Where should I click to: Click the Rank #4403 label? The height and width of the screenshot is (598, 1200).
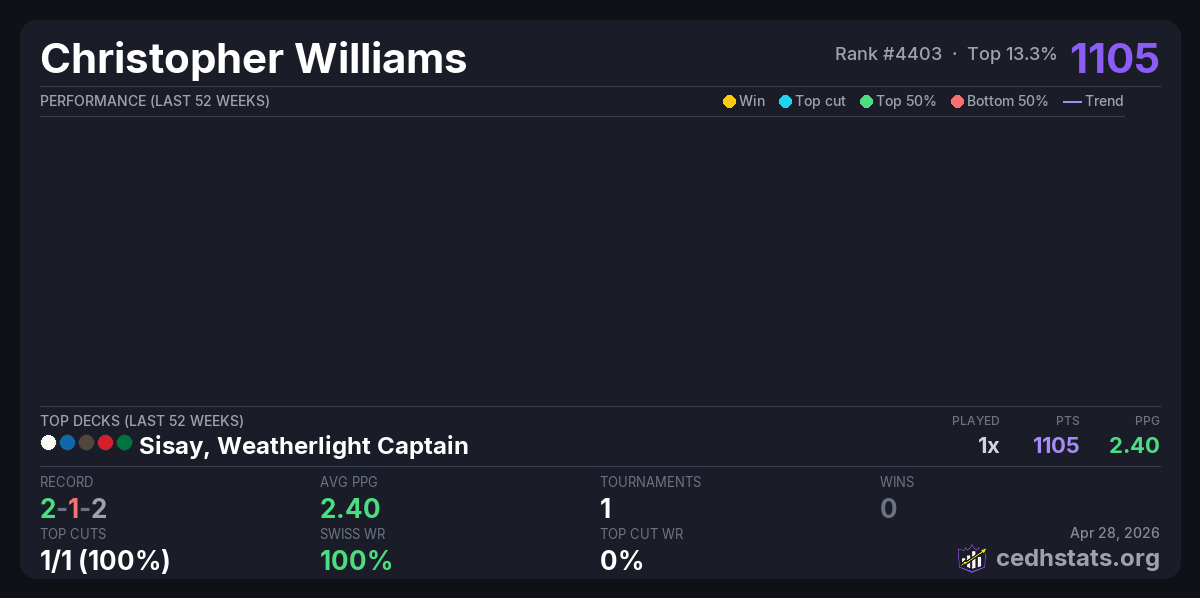pyautogui.click(x=888, y=54)
